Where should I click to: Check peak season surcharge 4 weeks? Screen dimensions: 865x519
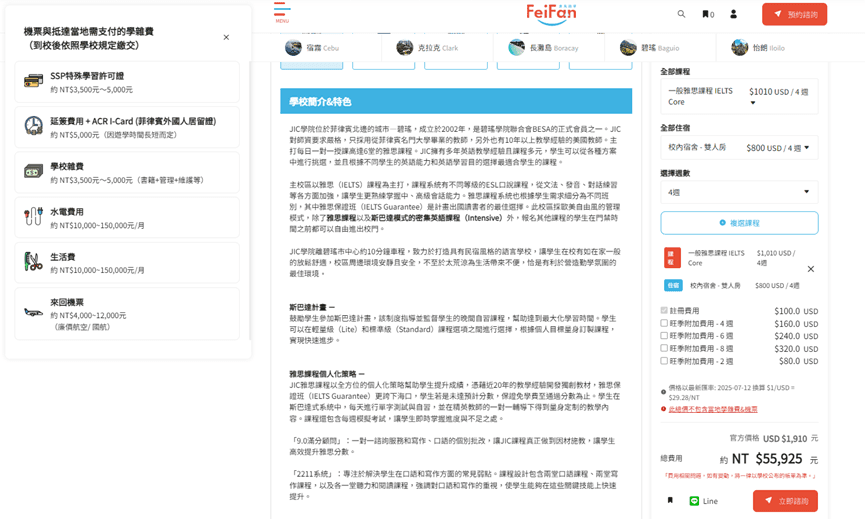pyautogui.click(x=664, y=324)
